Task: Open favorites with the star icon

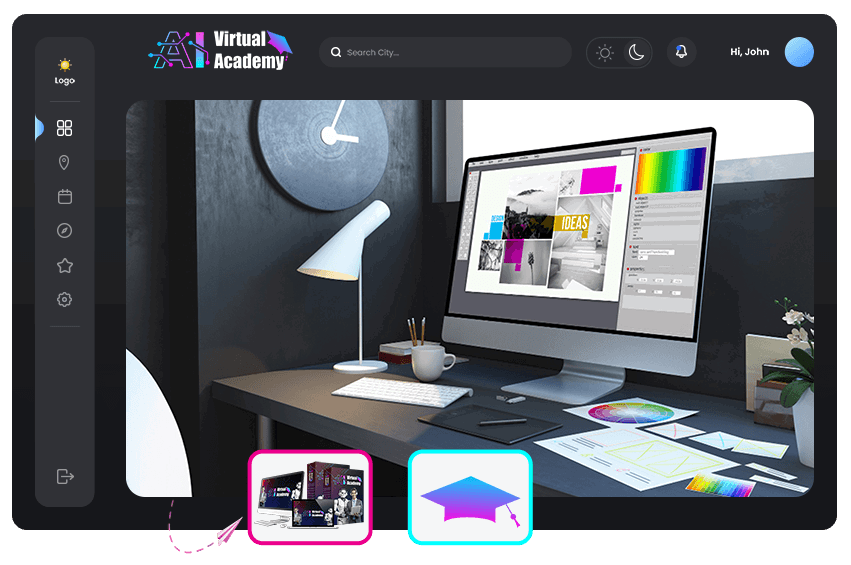Action: (x=65, y=266)
